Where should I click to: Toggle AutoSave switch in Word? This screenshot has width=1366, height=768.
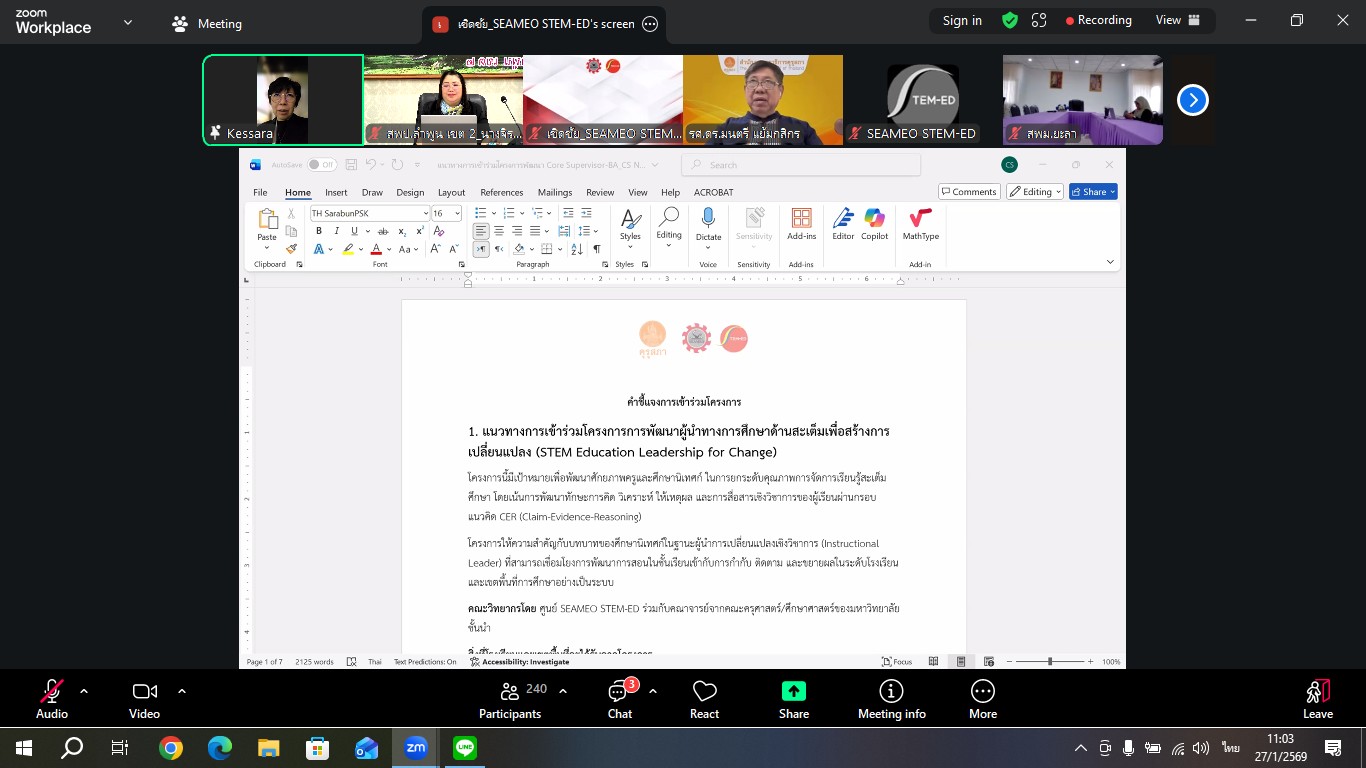(x=321, y=165)
